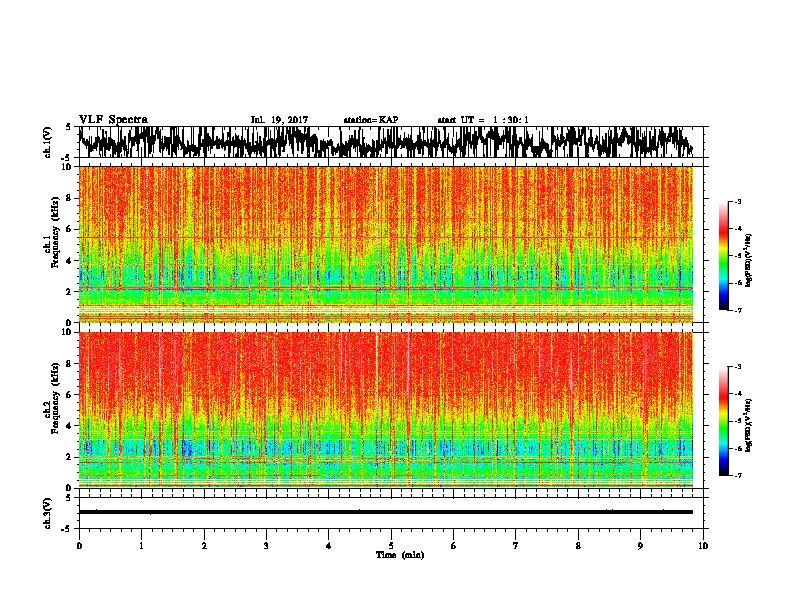This screenshot has height=612, width=792.
Task: Click time axis tick label "0"
Action: 79,546
